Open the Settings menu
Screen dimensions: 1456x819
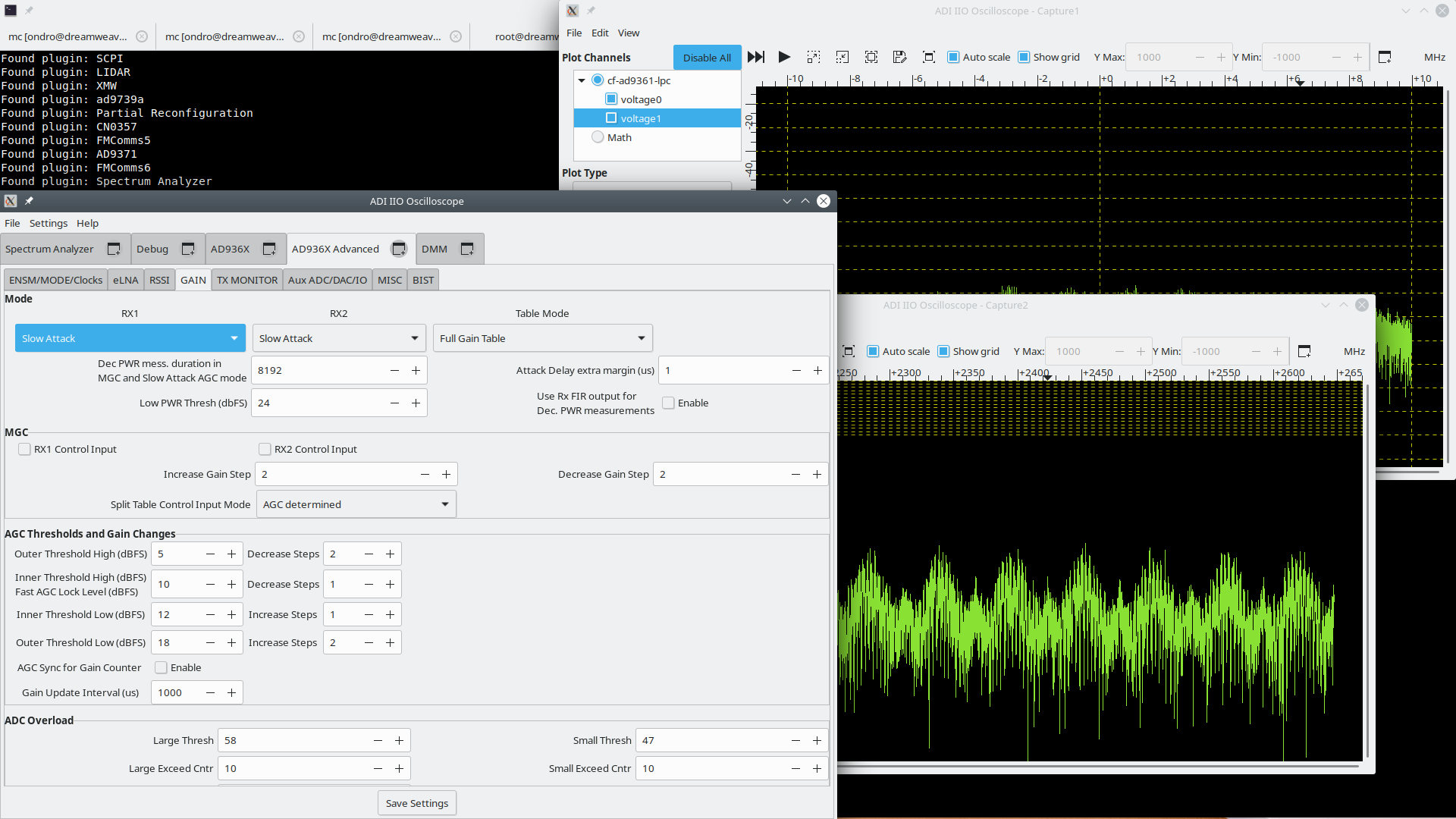click(x=49, y=223)
